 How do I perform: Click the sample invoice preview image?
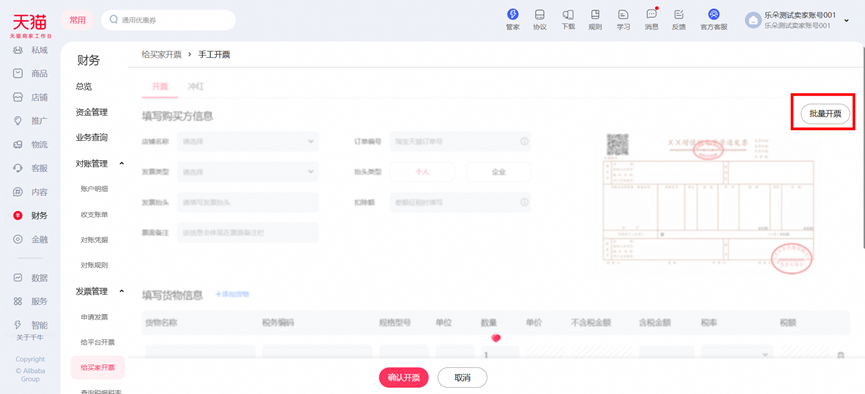tap(709, 203)
